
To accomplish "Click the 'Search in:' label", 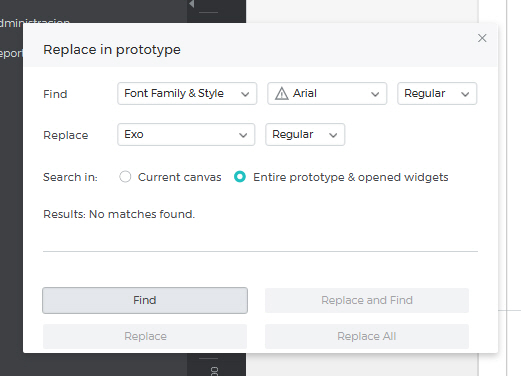I will pyautogui.click(x=70, y=177).
